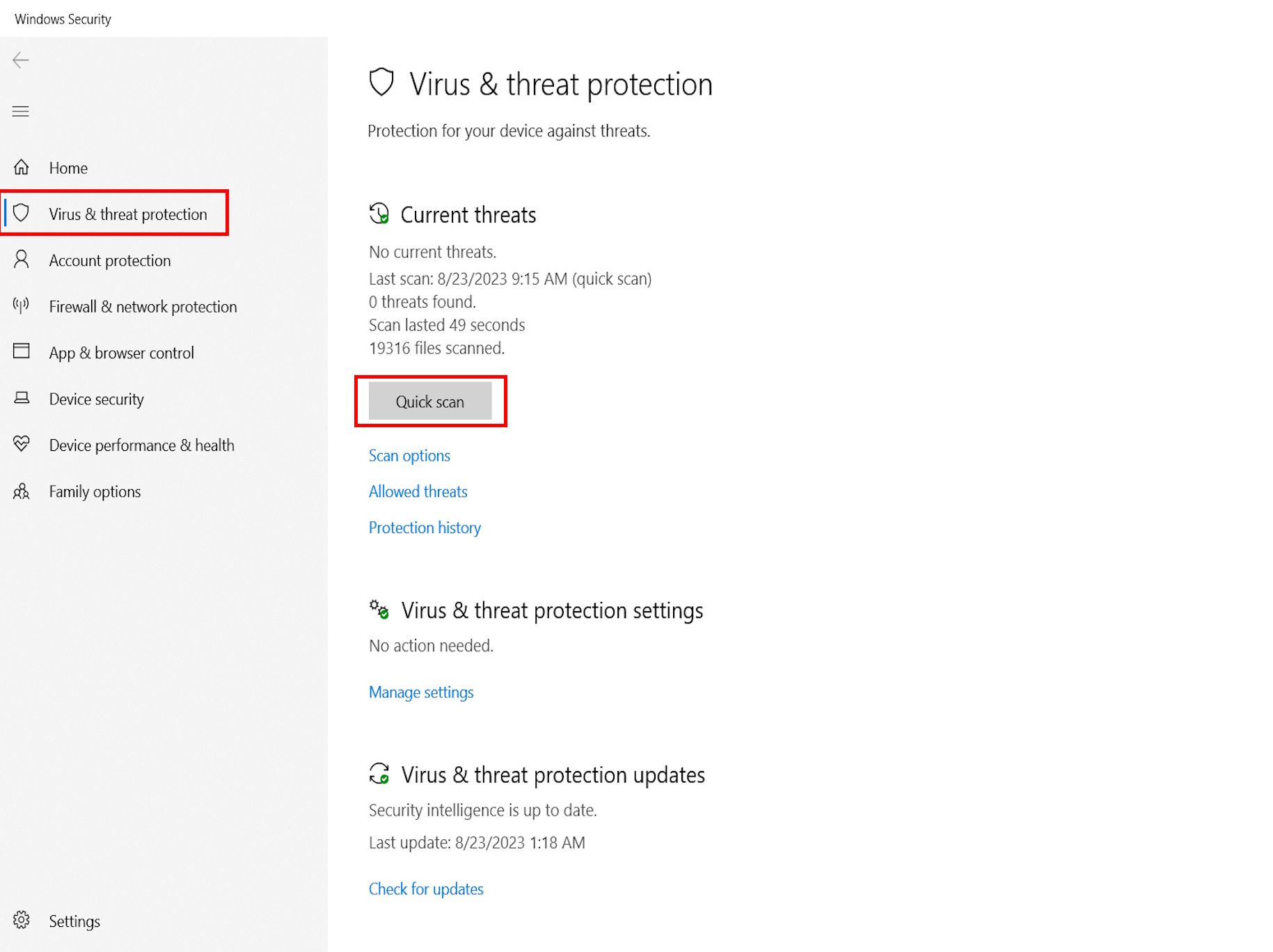The width and height of the screenshot is (1273, 952).
Task: Open Protection history
Action: 425,527
